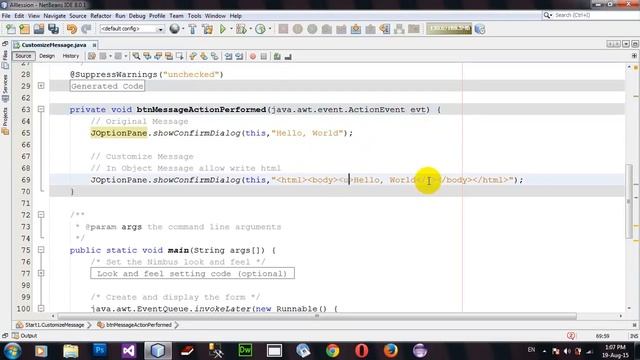Click the Profile Project icon
The width and height of the screenshot is (640, 360).
(260, 29)
